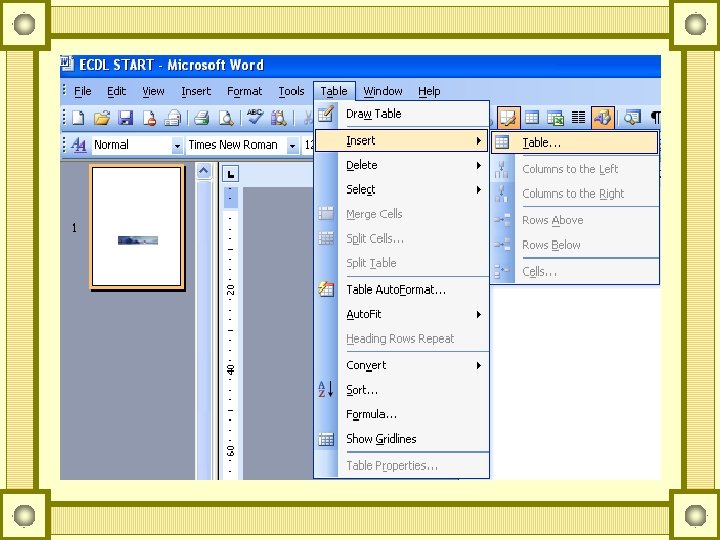Run Spelling and Grammar ABC check
The image size is (720, 540).
[x=254, y=117]
